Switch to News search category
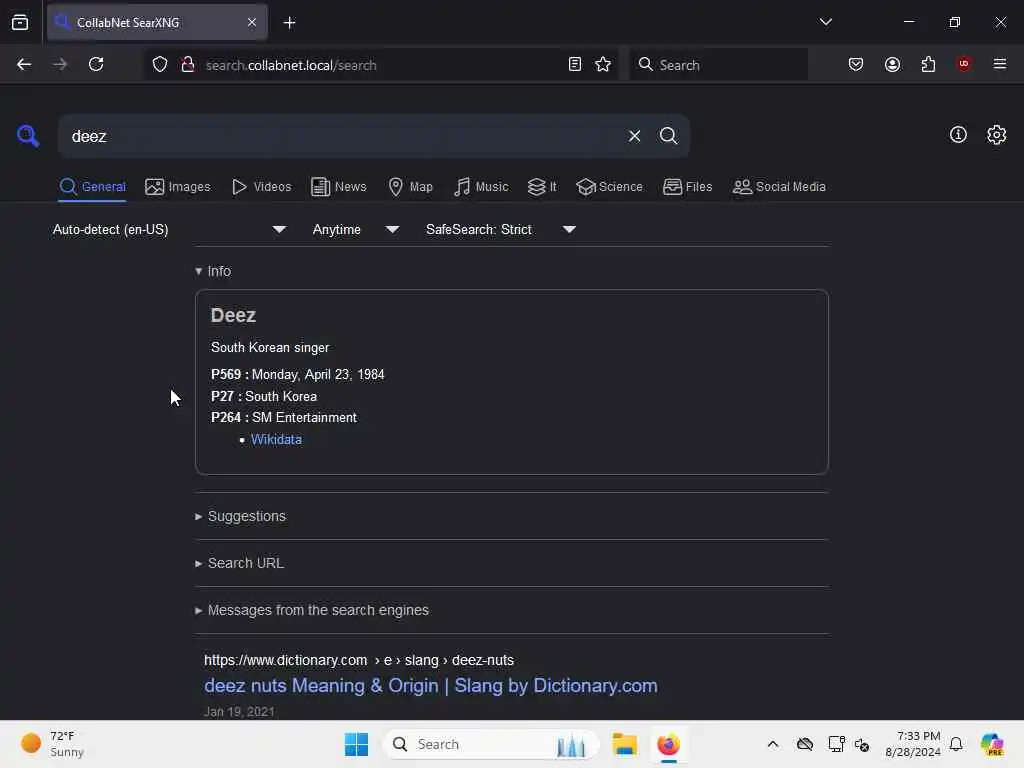This screenshot has height=768, width=1024. point(339,187)
